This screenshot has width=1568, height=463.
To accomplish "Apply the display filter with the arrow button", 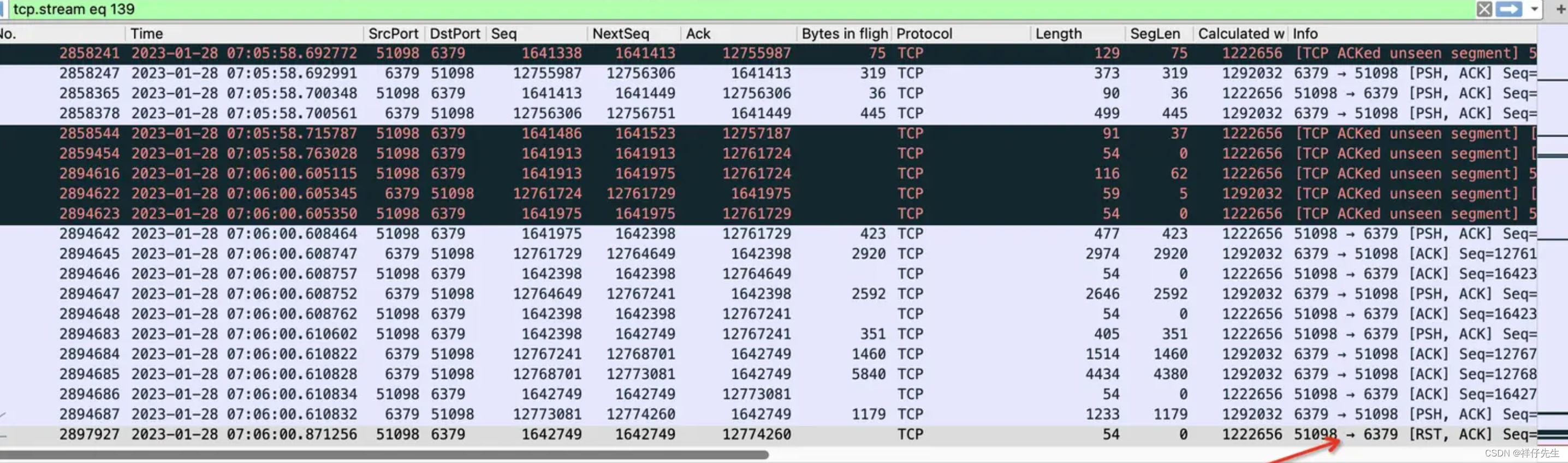I will [1509, 9].
